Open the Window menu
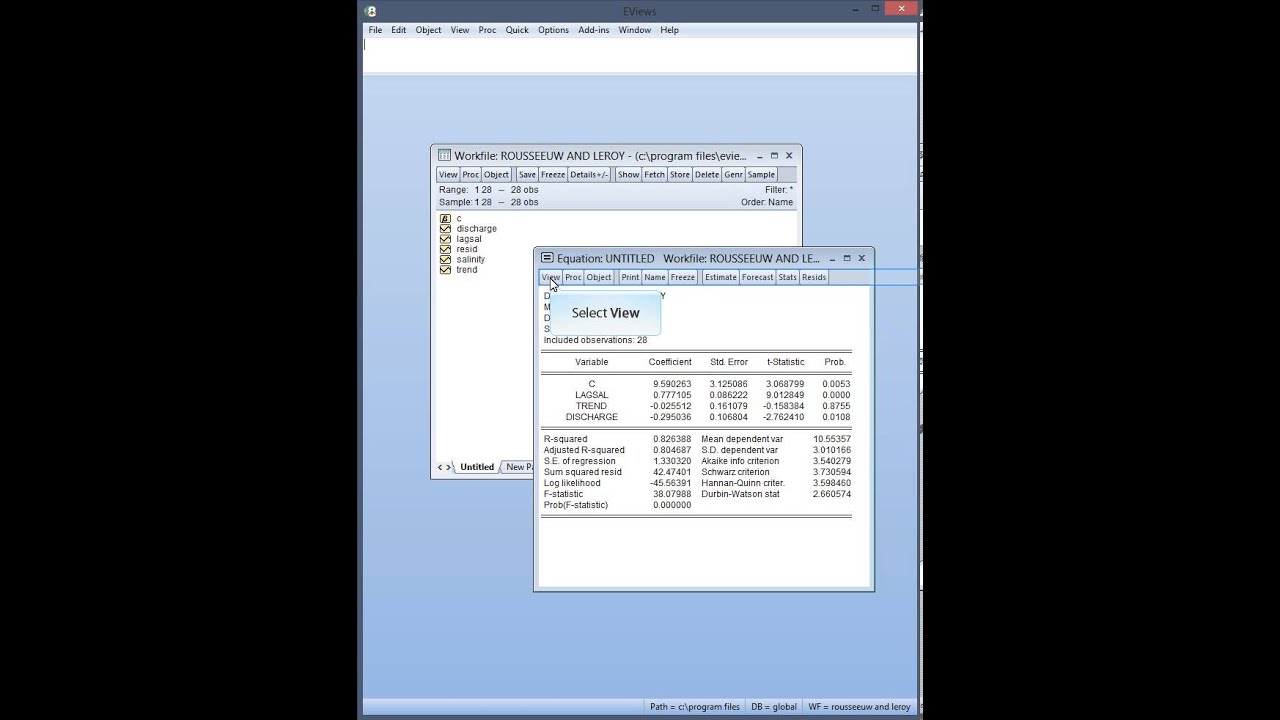The height and width of the screenshot is (720, 1280). click(x=635, y=30)
